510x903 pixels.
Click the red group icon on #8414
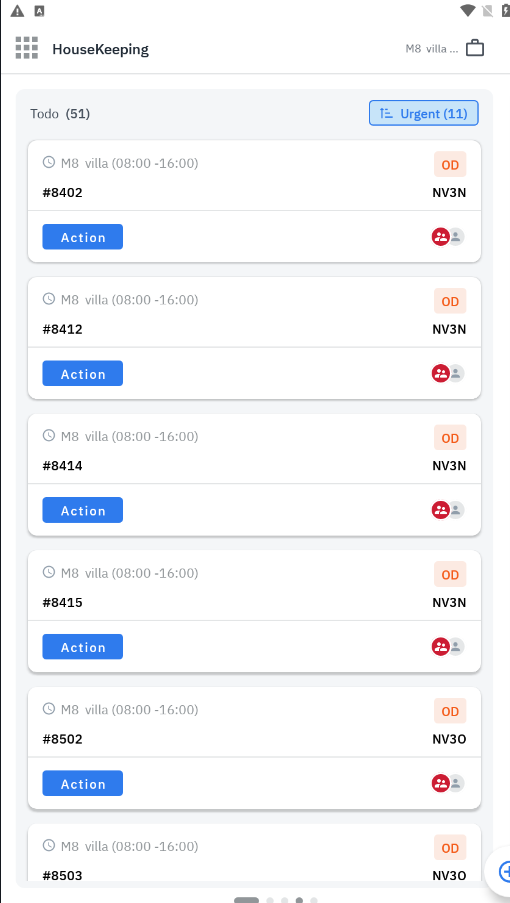pyautogui.click(x=440, y=510)
